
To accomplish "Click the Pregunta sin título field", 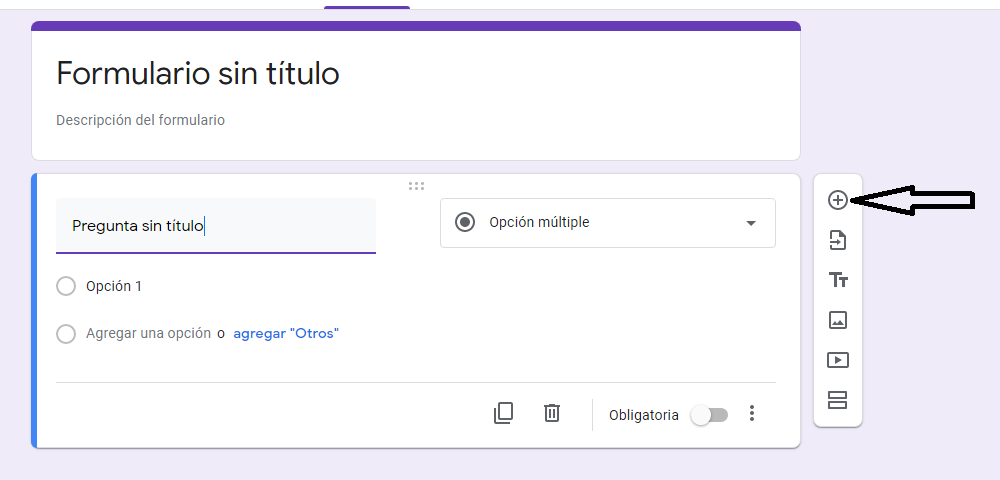I will (216, 226).
